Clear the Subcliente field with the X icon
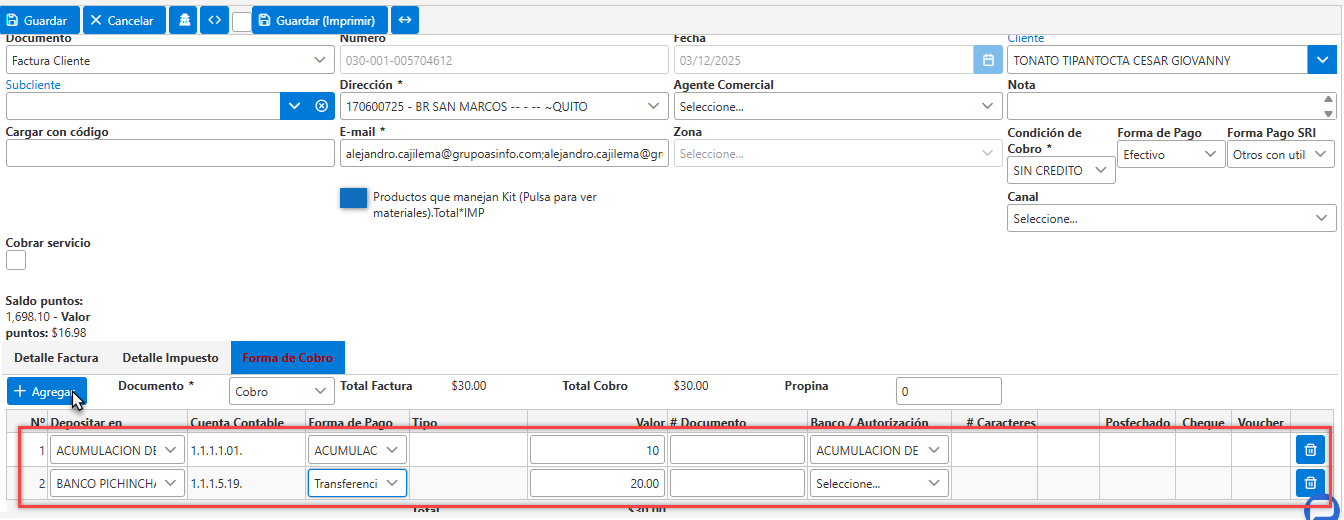The image size is (1344, 520). click(321, 105)
